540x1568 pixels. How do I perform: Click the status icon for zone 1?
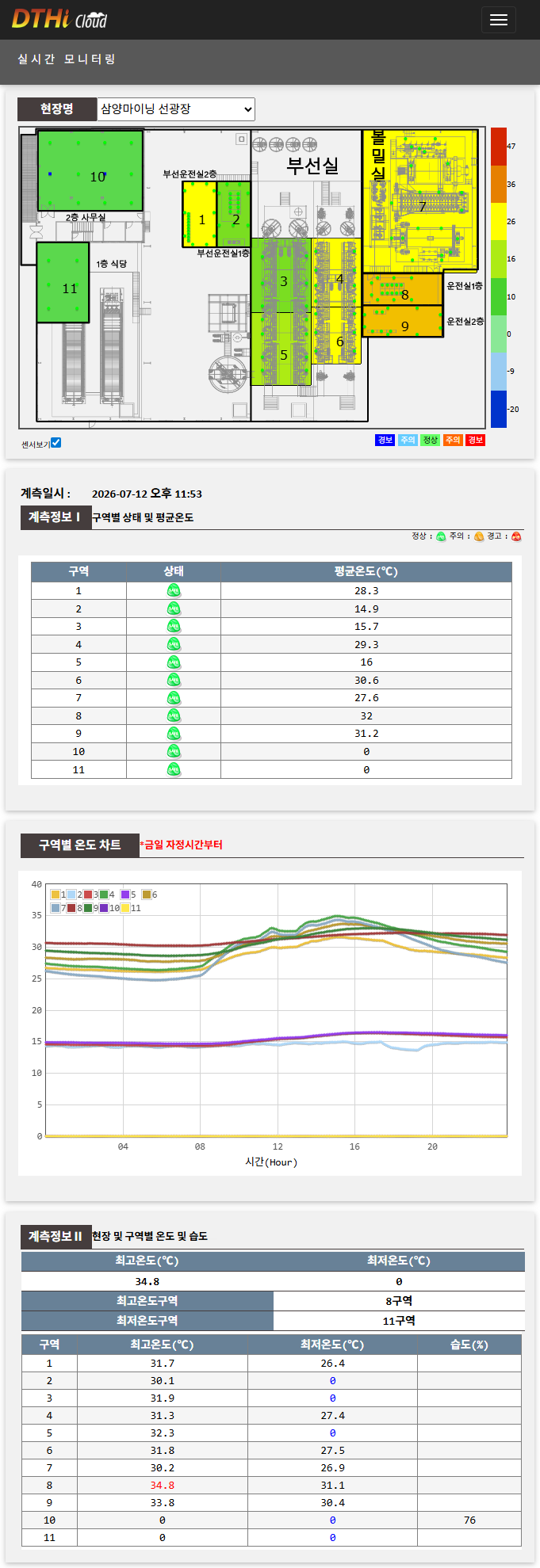click(174, 590)
